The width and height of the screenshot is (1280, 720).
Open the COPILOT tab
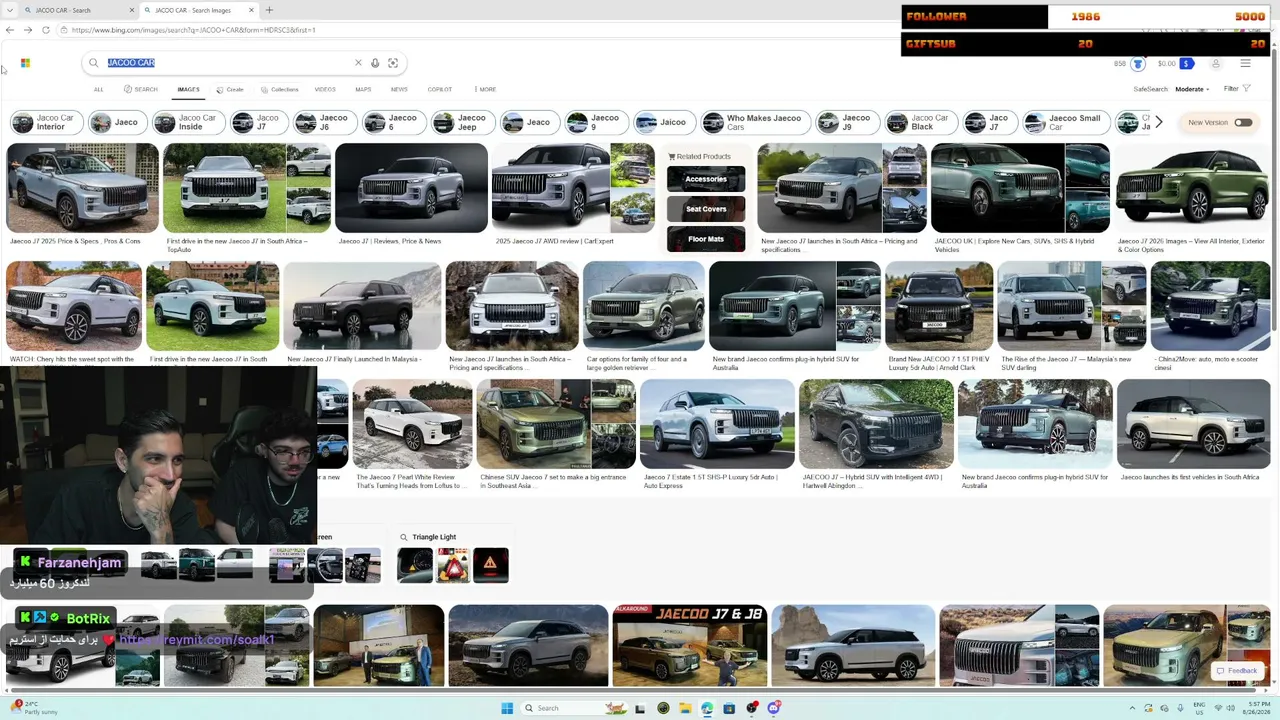[x=440, y=89]
